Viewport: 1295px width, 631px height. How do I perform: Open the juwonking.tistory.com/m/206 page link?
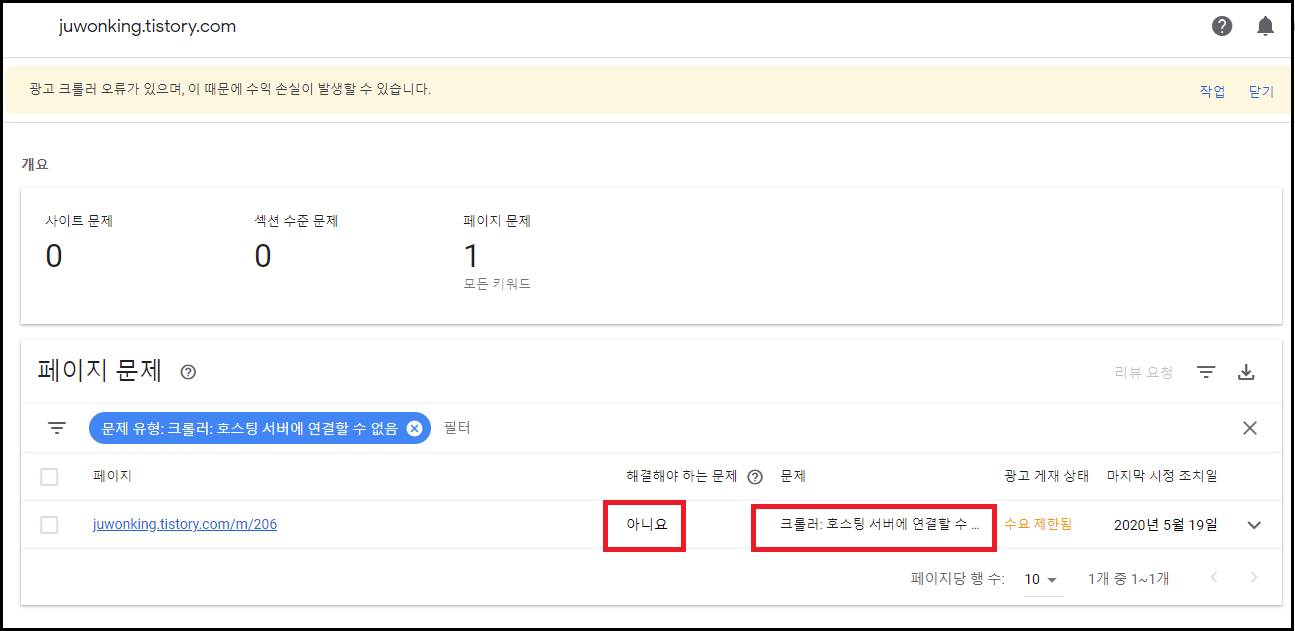coord(184,523)
